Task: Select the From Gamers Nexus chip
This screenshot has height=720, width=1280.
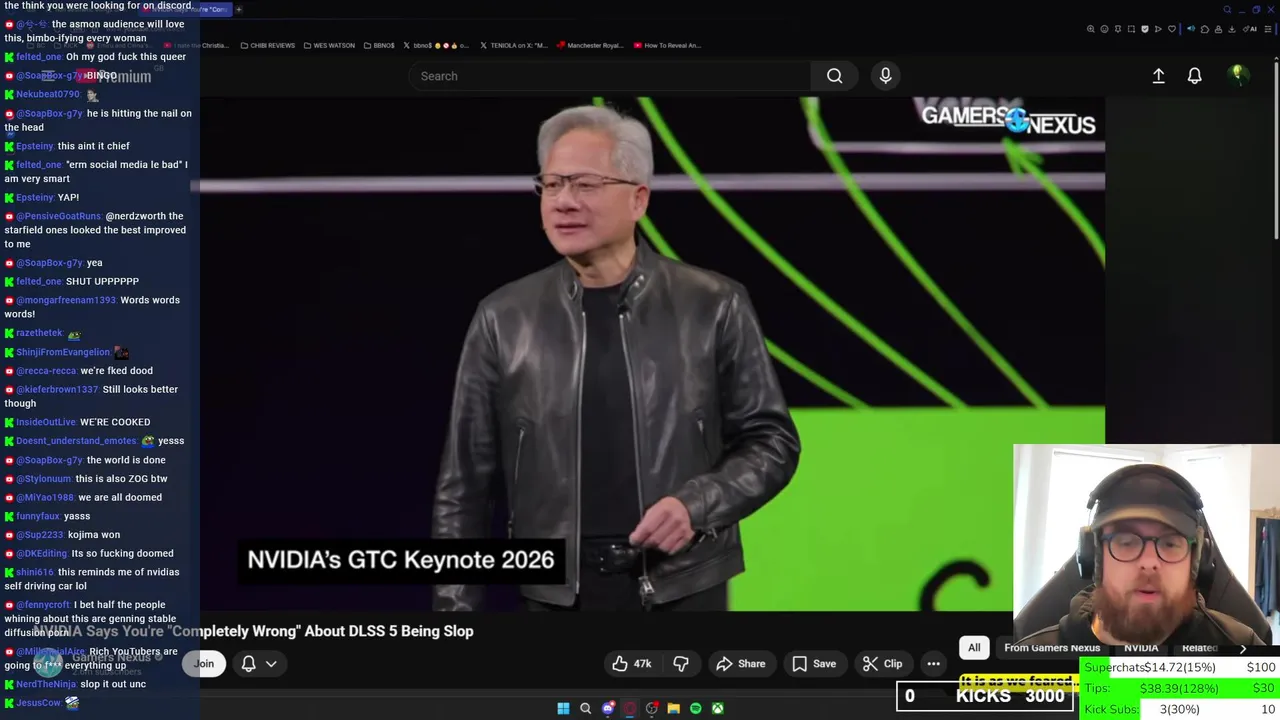Action: coord(1051,647)
